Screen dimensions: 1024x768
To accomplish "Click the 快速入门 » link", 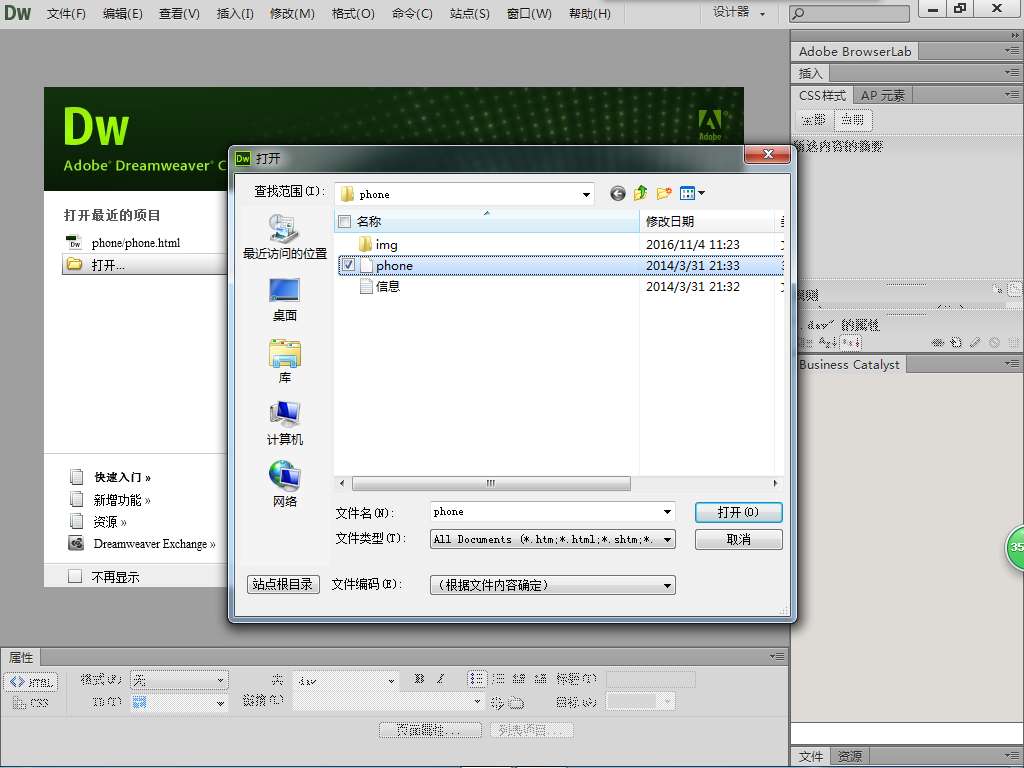I will point(123,477).
